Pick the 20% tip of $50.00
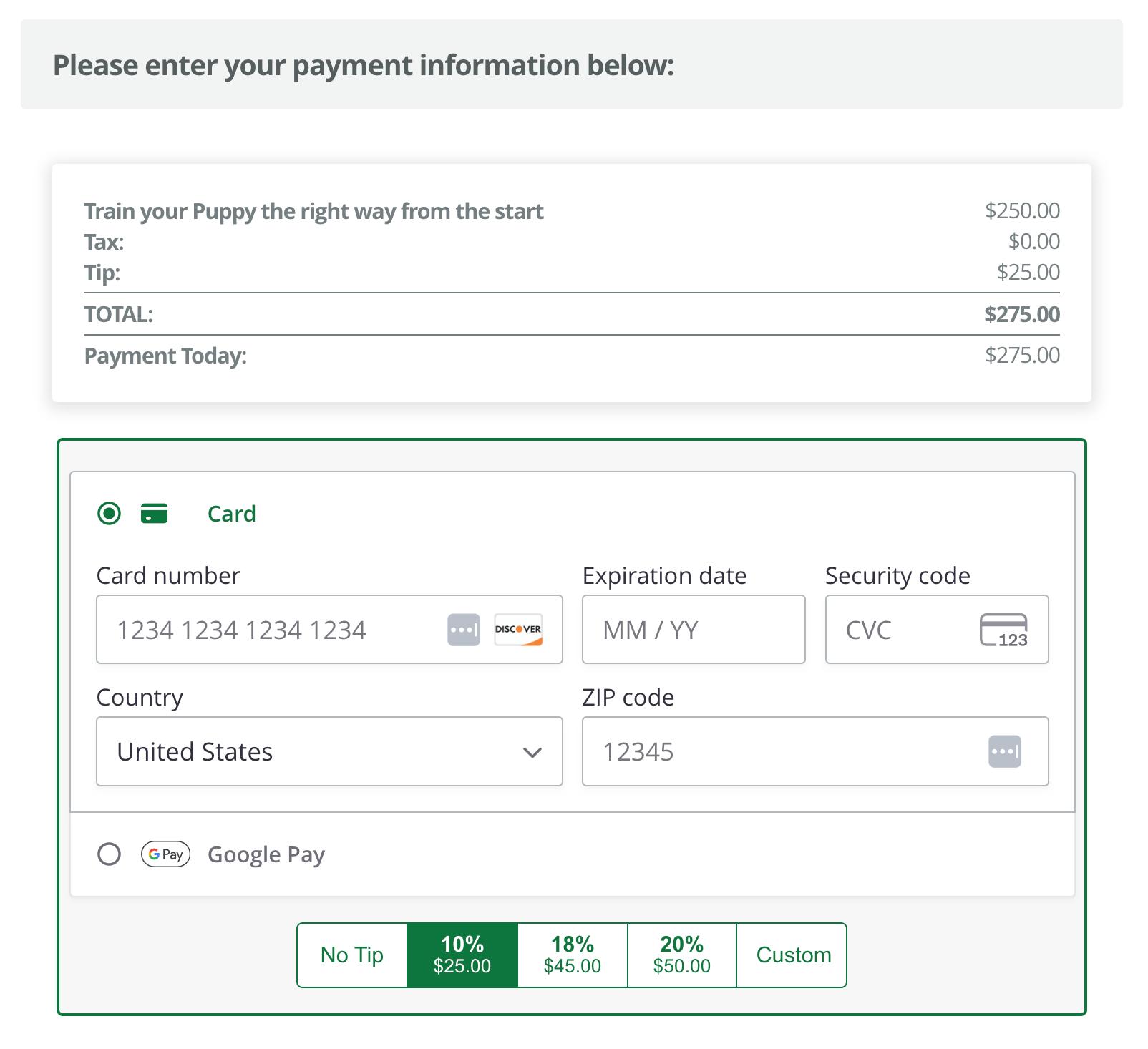The image size is (1148, 1049). [x=682, y=955]
